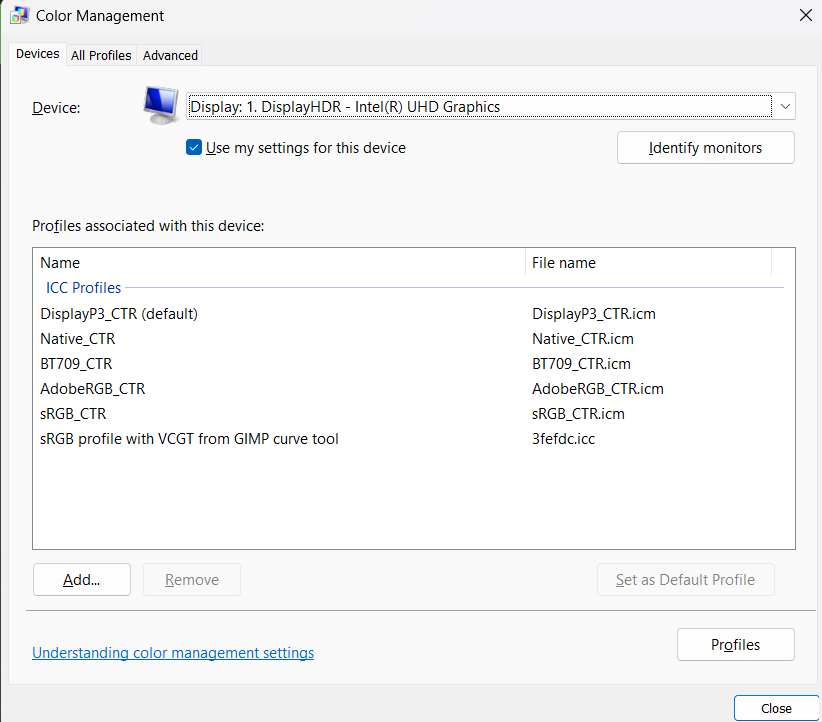
Task: Click the window X close button
Action: tap(806, 15)
